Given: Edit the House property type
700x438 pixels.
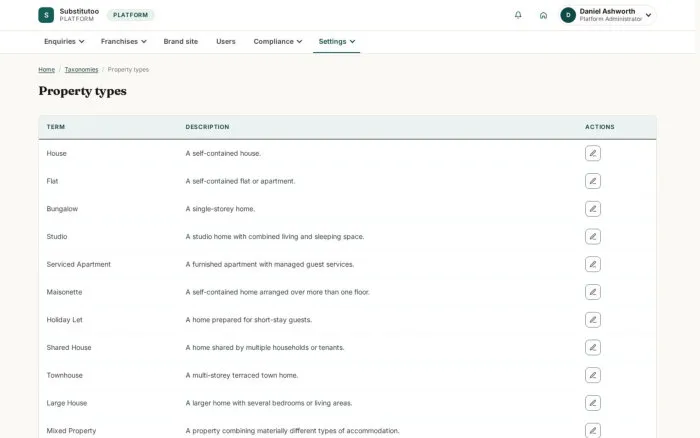Looking at the screenshot, I should point(592,153).
